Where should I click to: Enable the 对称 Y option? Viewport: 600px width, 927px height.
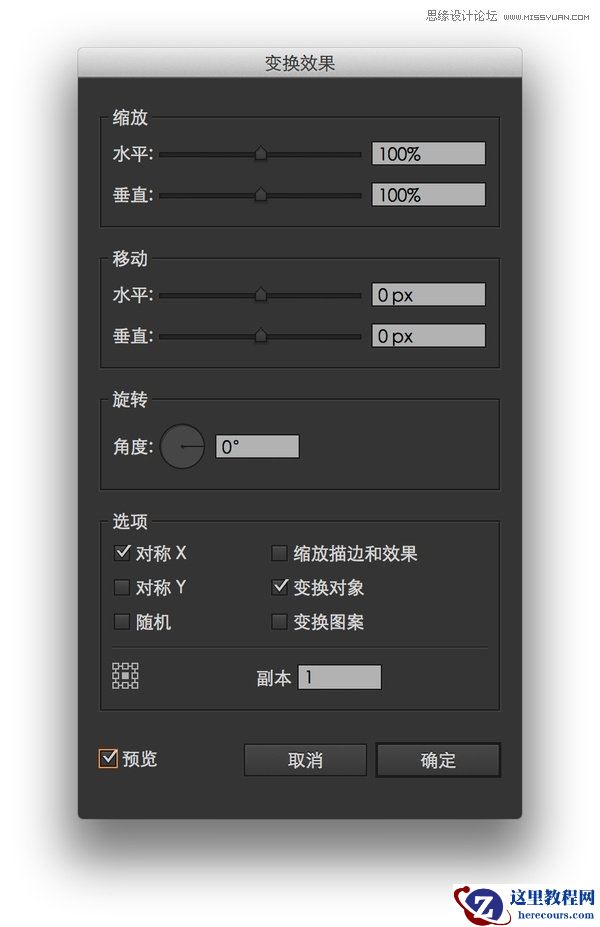click(x=122, y=587)
